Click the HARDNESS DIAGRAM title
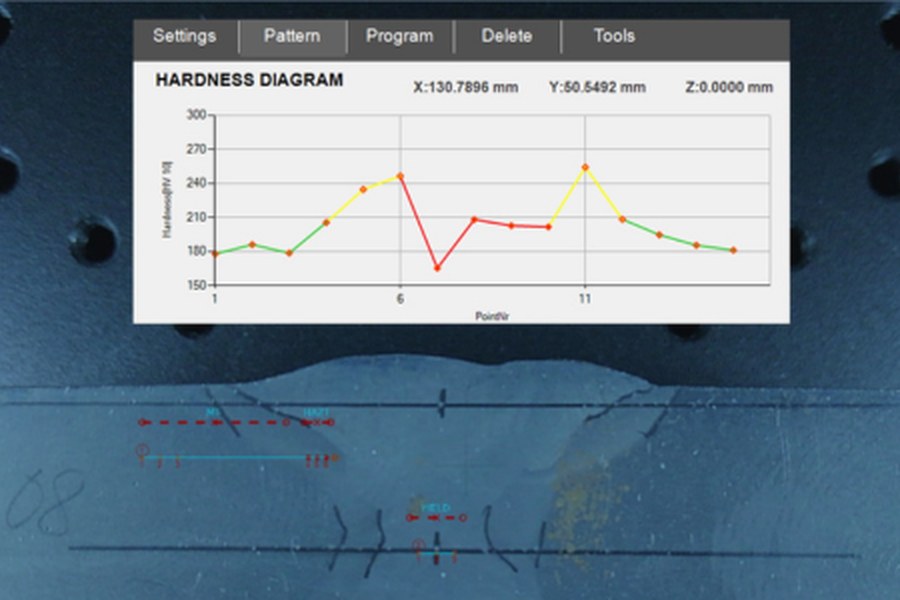This screenshot has height=600, width=900. pyautogui.click(x=250, y=80)
